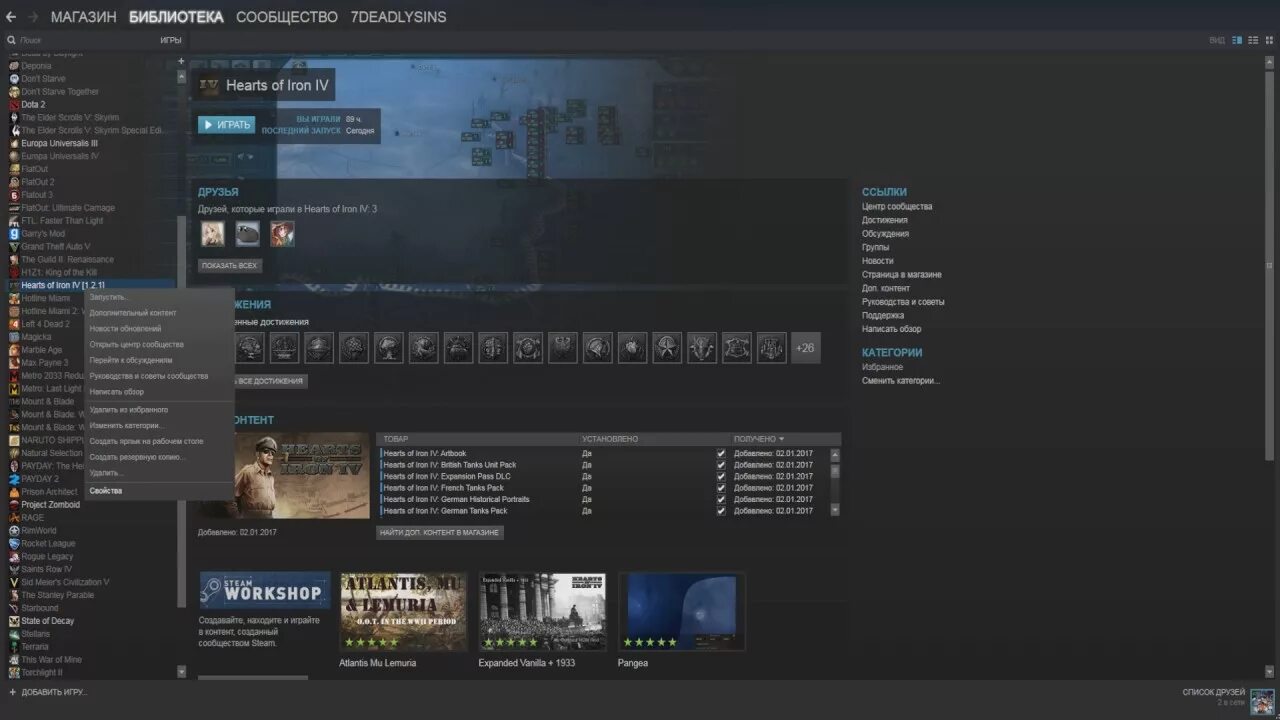The width and height of the screenshot is (1280, 720).
Task: Toggle British Tanks Unit Pack checkbox
Action: (721, 465)
